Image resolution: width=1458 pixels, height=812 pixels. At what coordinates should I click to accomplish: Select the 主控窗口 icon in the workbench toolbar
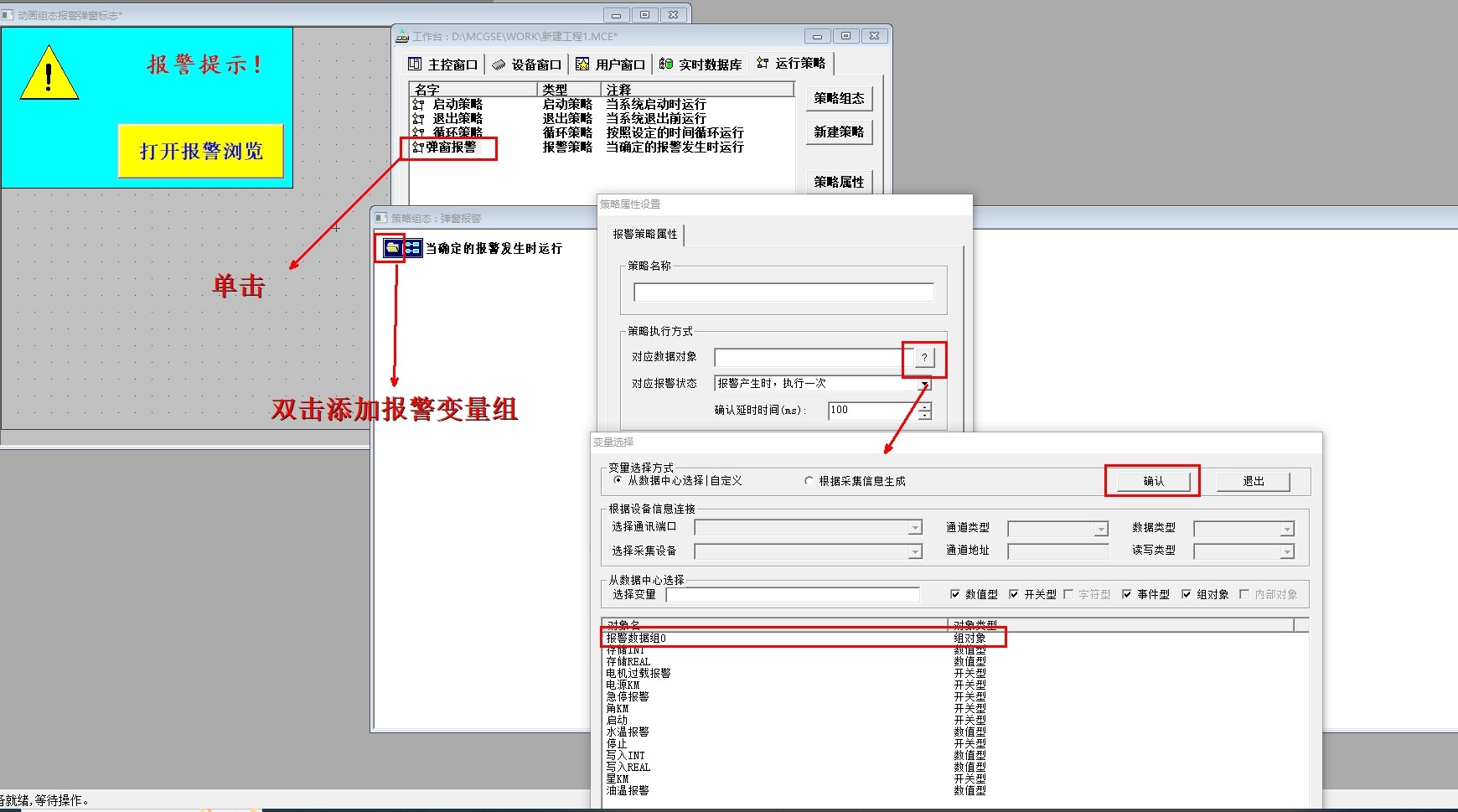click(x=416, y=64)
